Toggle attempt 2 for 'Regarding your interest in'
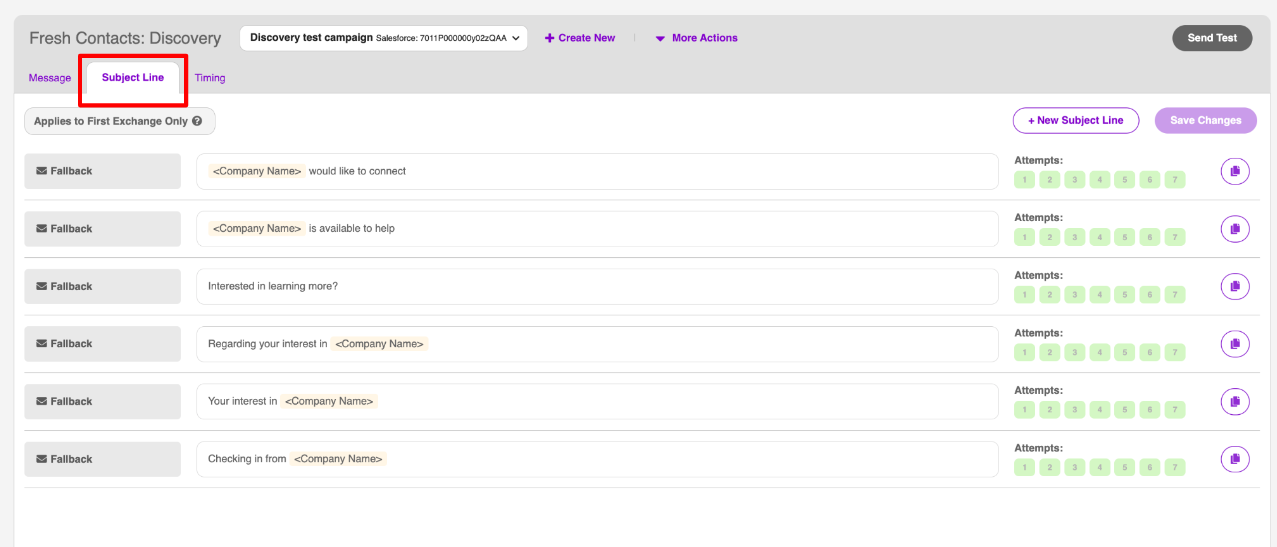Image resolution: width=1277 pixels, height=547 pixels. [x=1049, y=352]
